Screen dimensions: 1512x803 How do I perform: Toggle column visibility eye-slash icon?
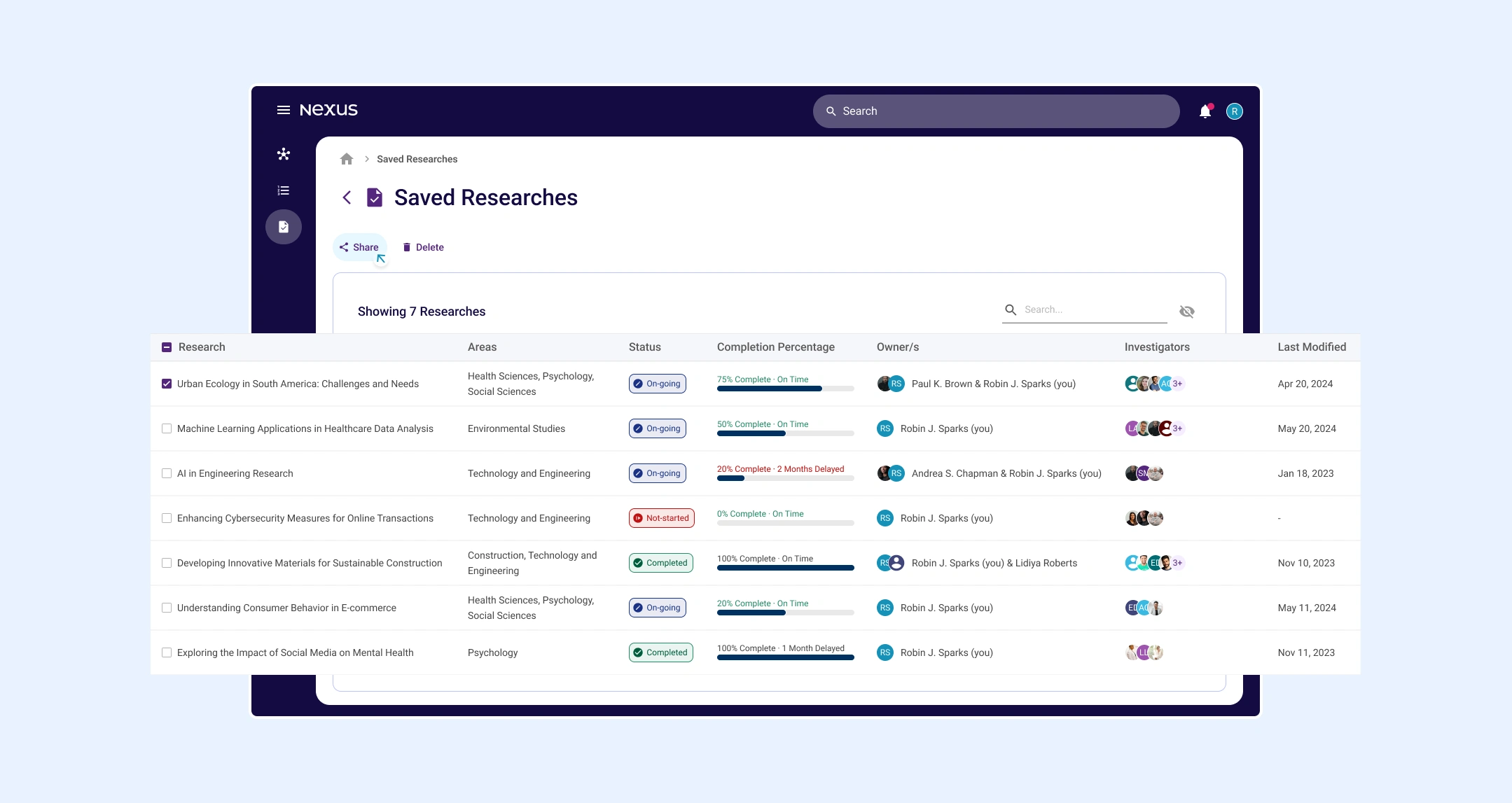click(1187, 312)
